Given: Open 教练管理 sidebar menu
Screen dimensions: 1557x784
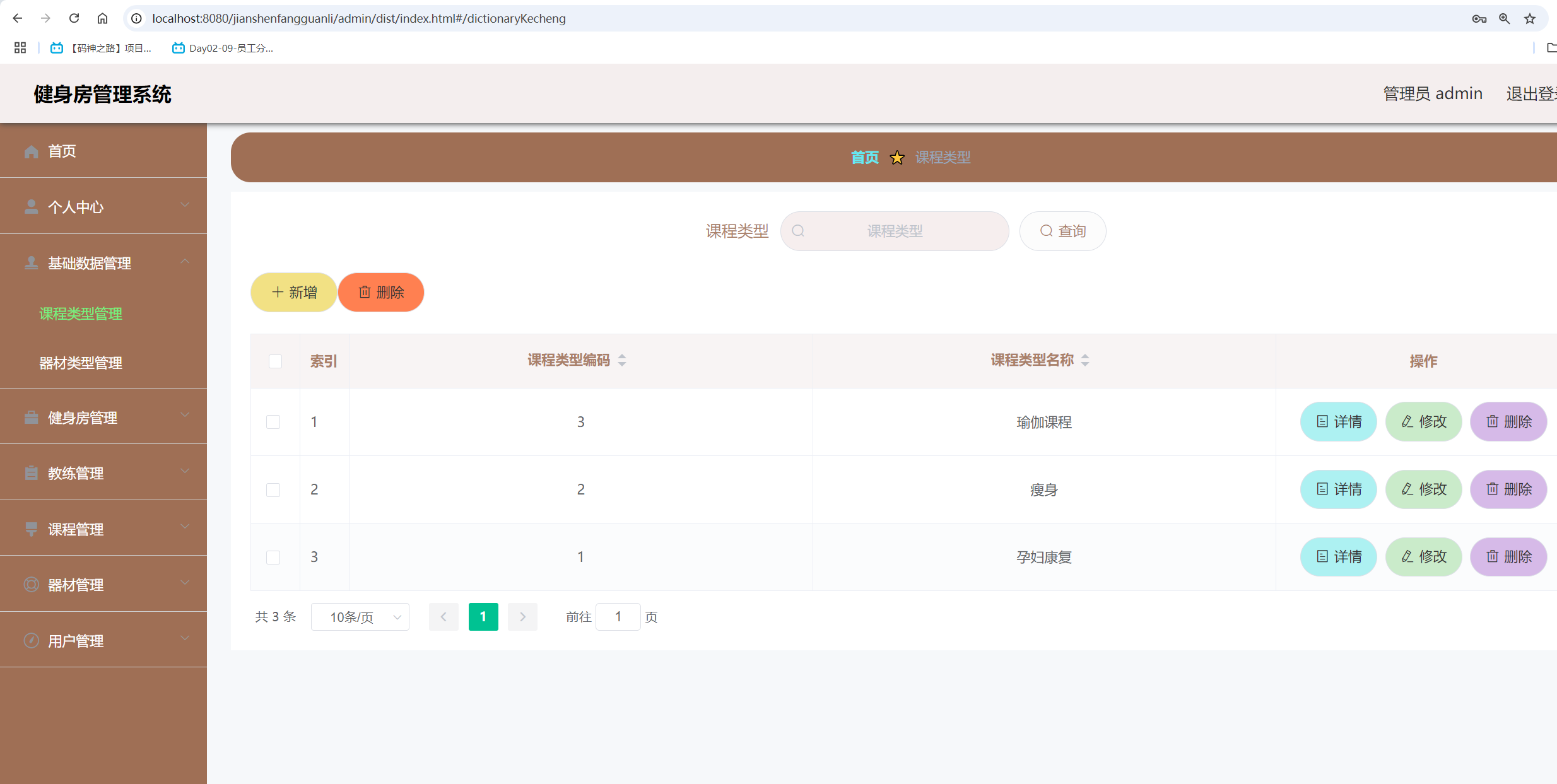Looking at the screenshot, I should [103, 473].
